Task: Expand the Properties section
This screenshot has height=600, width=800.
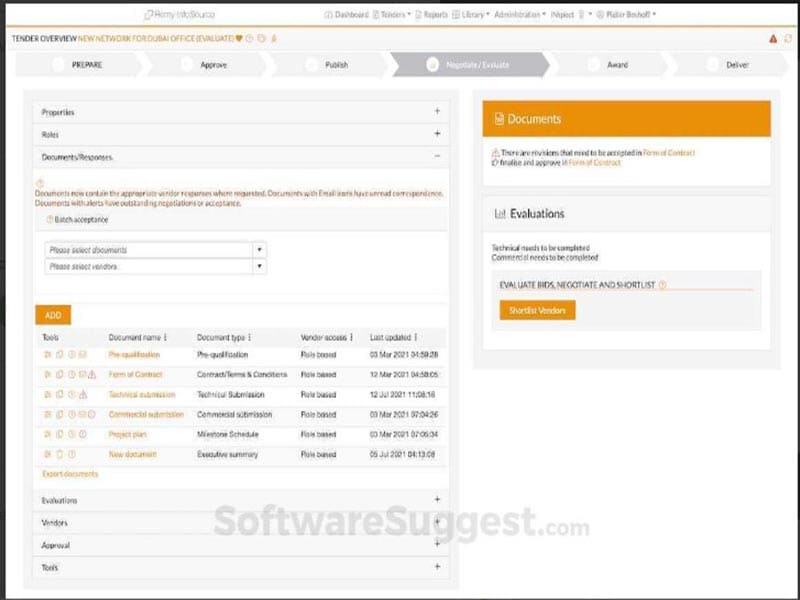Action: (x=437, y=112)
